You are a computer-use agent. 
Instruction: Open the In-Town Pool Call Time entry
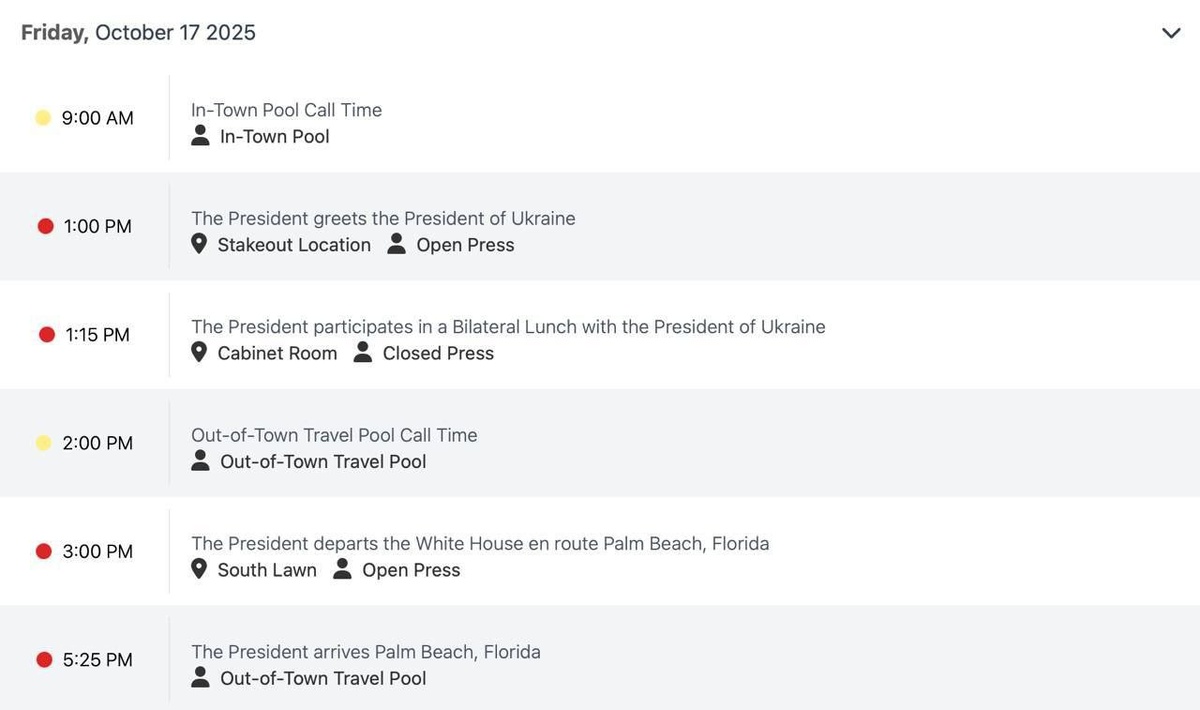tap(286, 110)
